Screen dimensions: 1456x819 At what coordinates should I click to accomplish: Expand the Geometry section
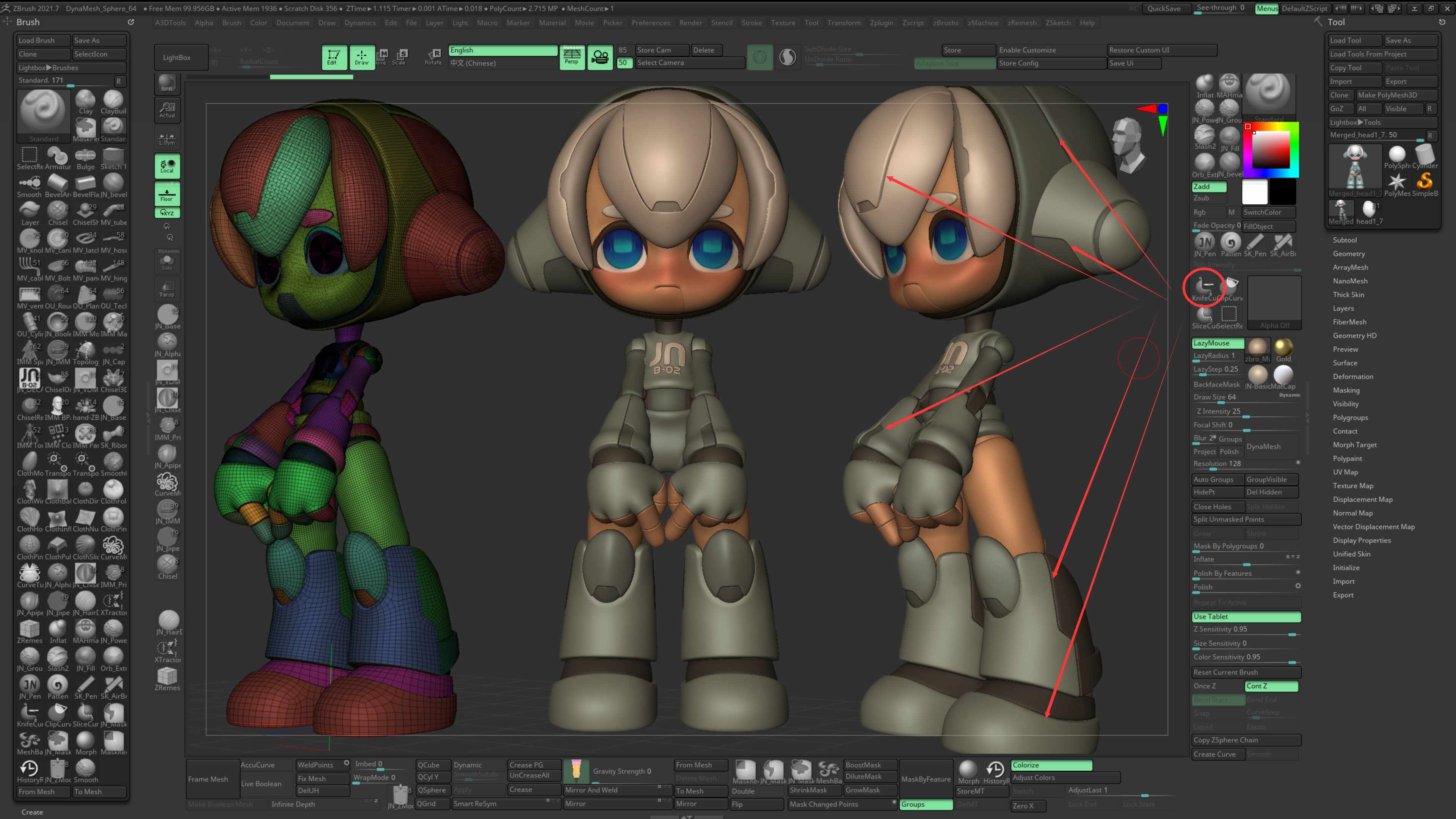tap(1349, 253)
